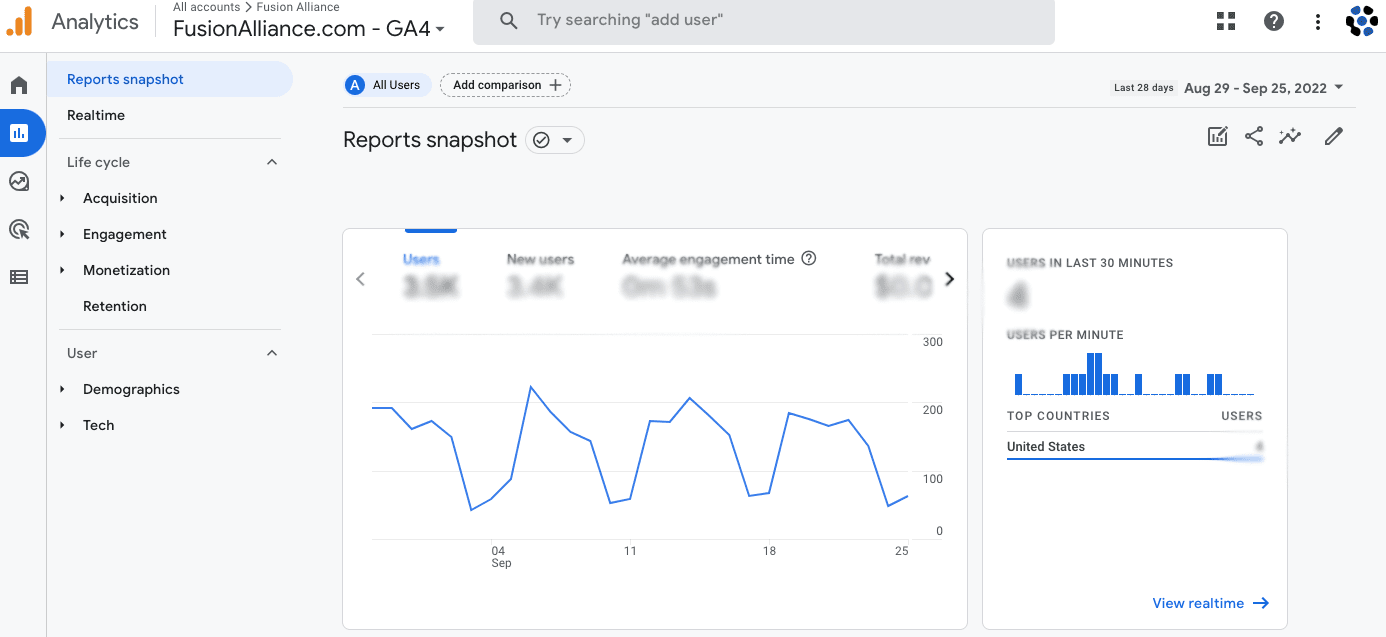Follow the View realtime link
1386x637 pixels.
click(1210, 603)
